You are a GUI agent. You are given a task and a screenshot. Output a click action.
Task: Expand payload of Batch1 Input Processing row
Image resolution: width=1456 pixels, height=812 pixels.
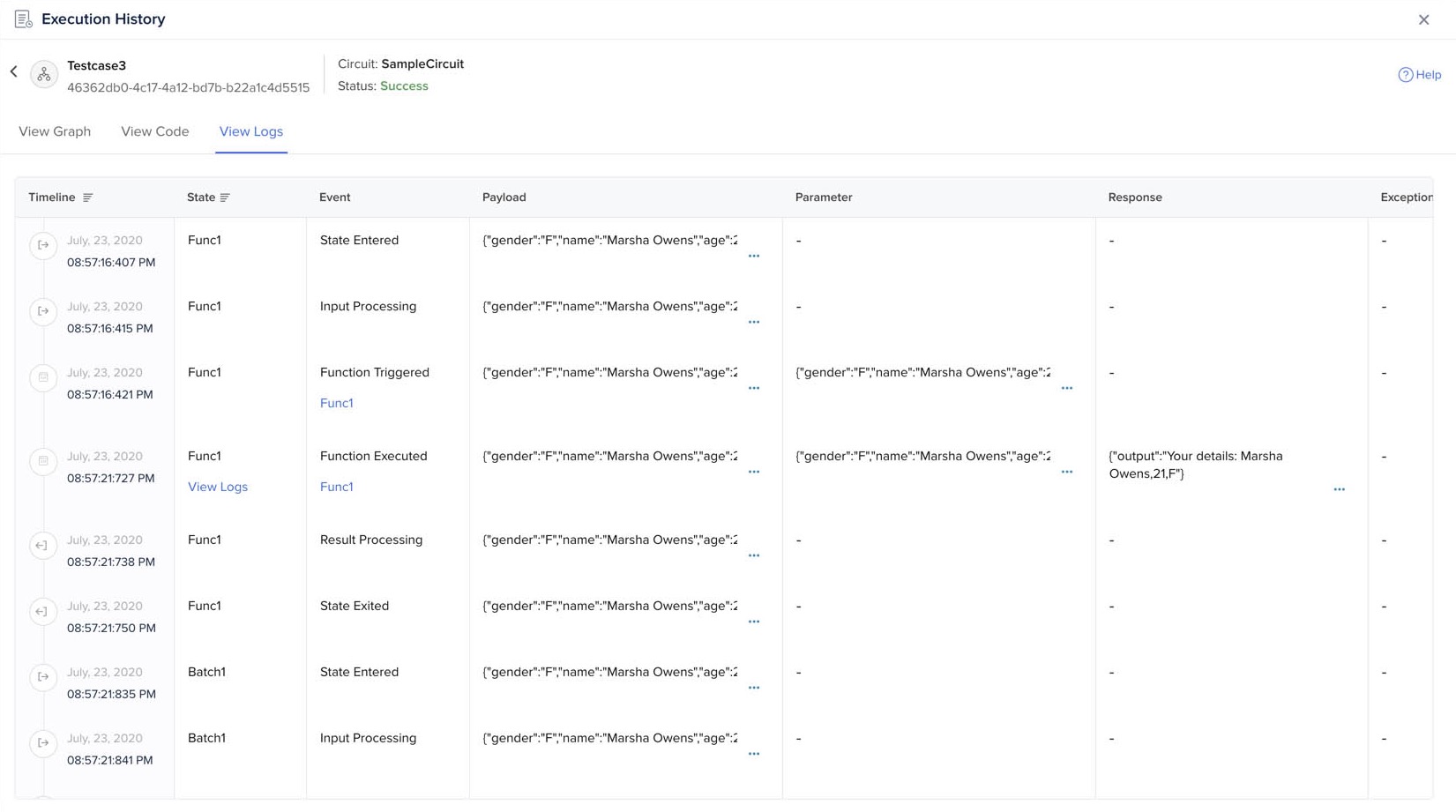pos(753,755)
